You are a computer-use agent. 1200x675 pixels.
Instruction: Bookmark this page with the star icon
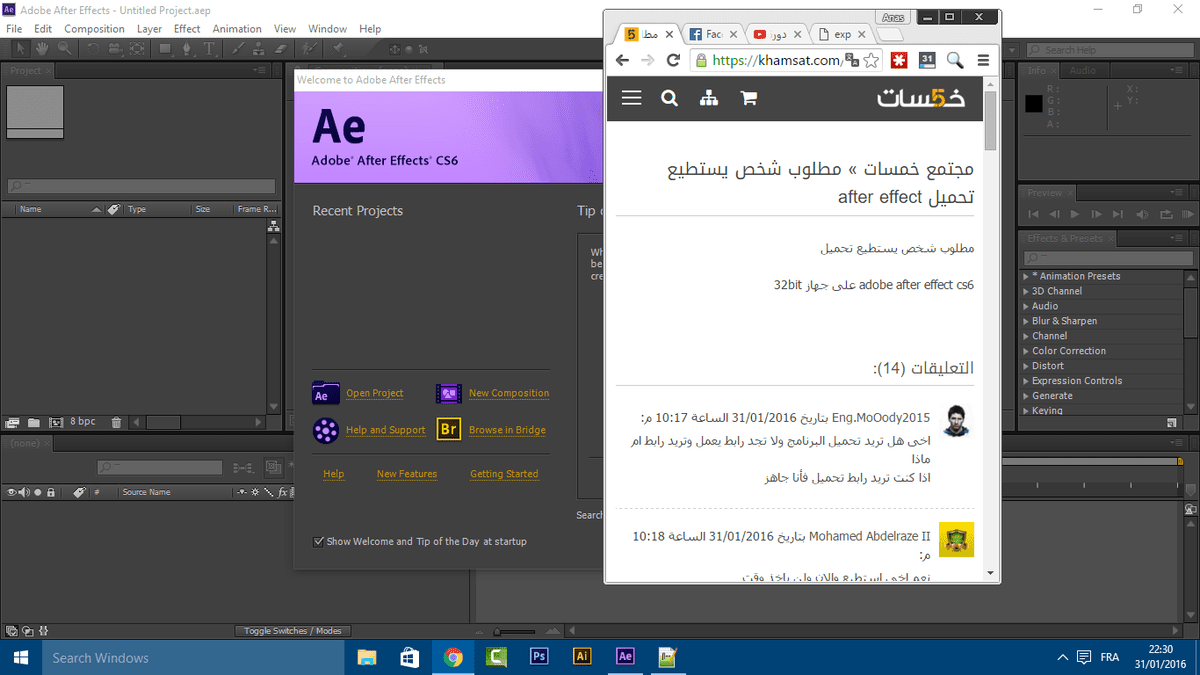871,61
